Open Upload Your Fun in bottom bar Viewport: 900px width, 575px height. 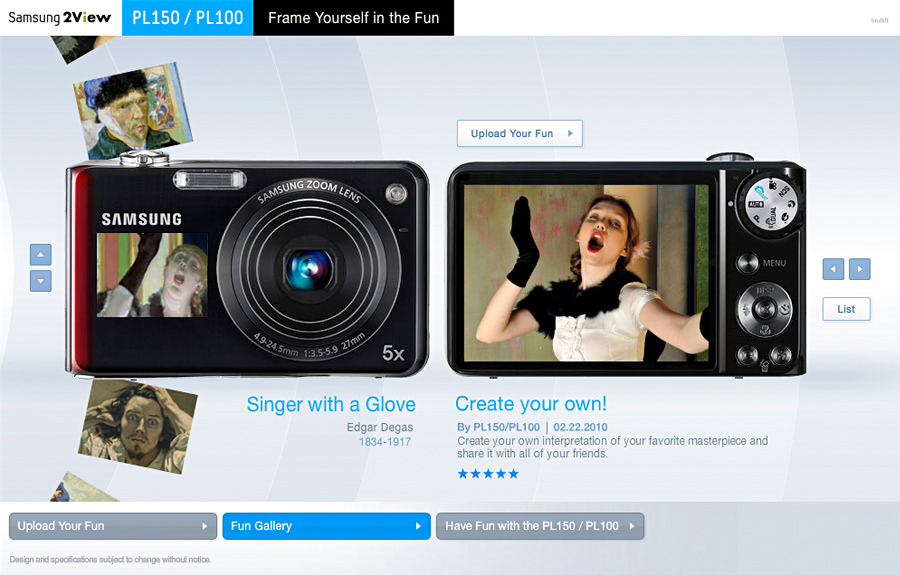tap(113, 526)
